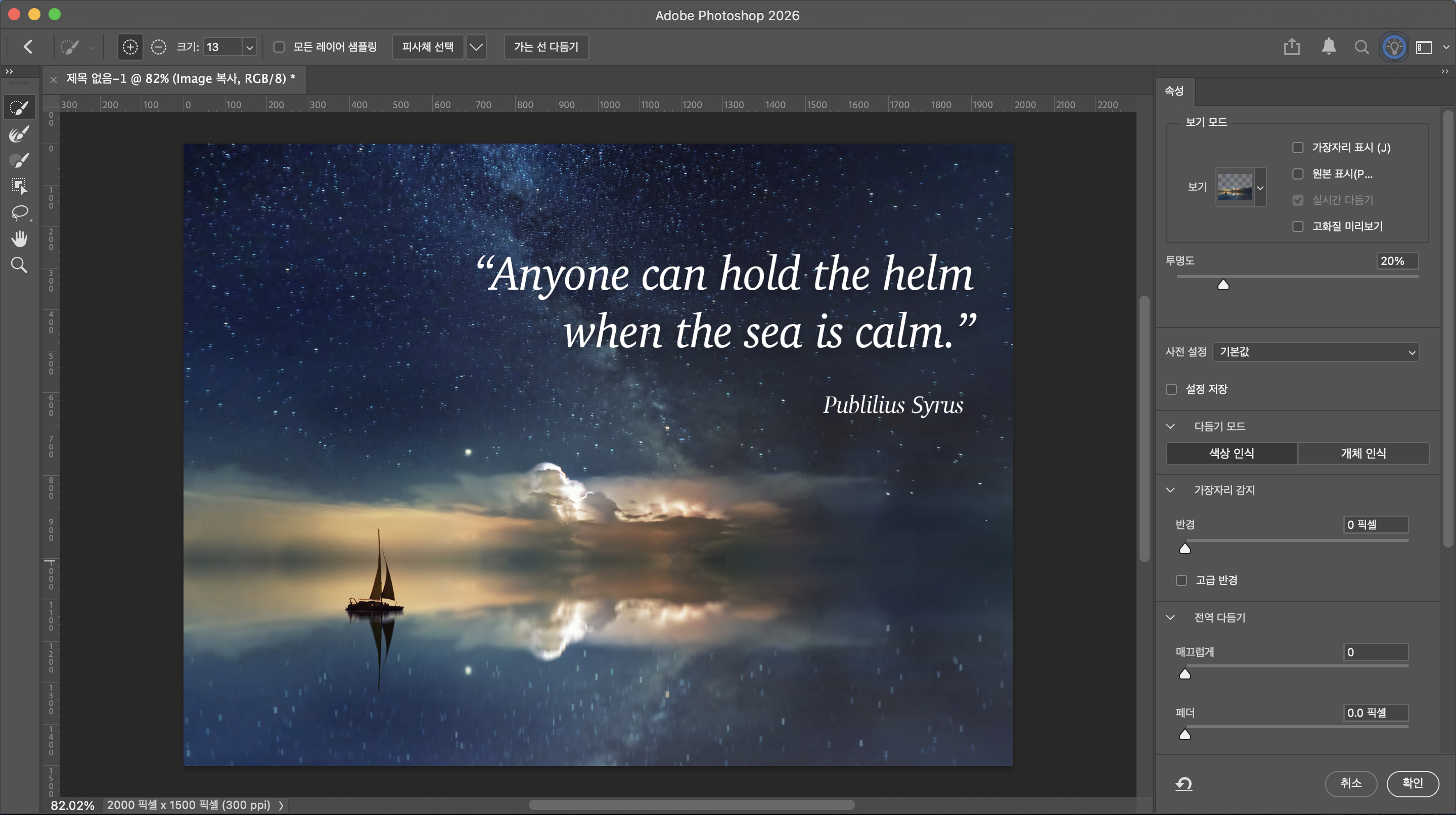This screenshot has height=815, width=1456.
Task: Select the 속성 panel tab
Action: [1174, 91]
